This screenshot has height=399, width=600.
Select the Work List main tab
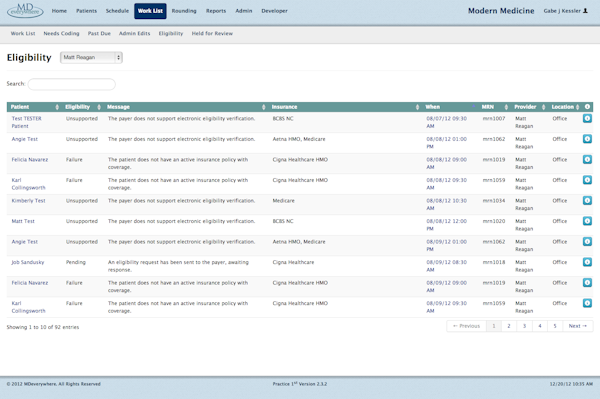tap(150, 11)
